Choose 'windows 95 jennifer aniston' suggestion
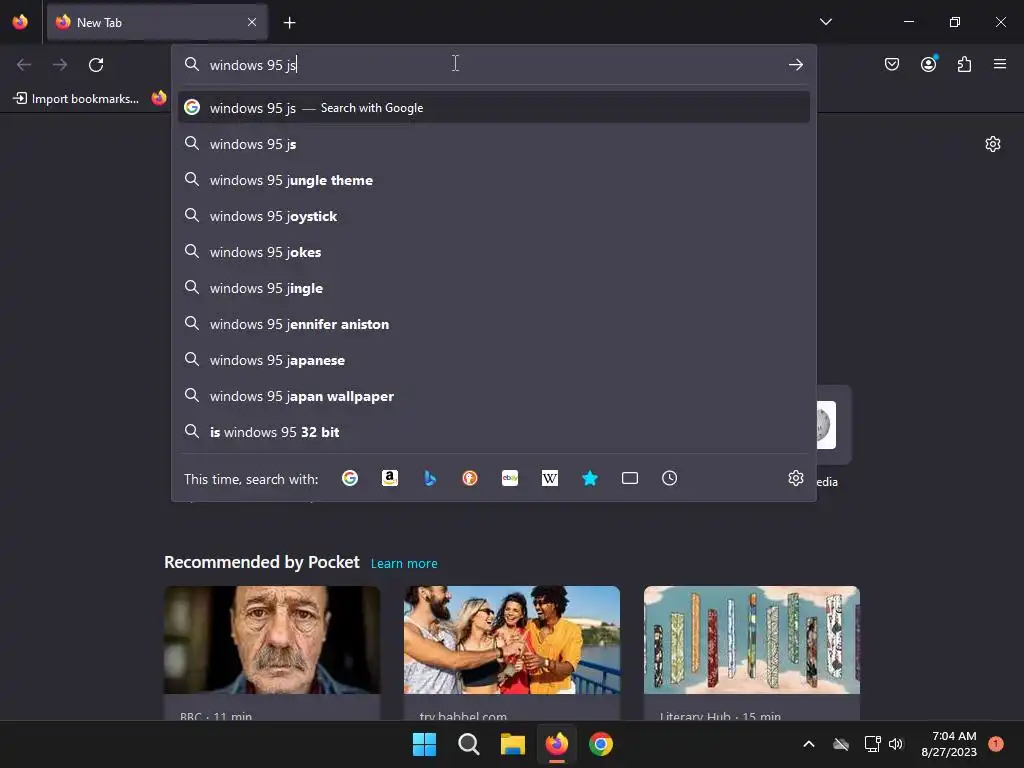This screenshot has width=1024, height=768. [494, 324]
